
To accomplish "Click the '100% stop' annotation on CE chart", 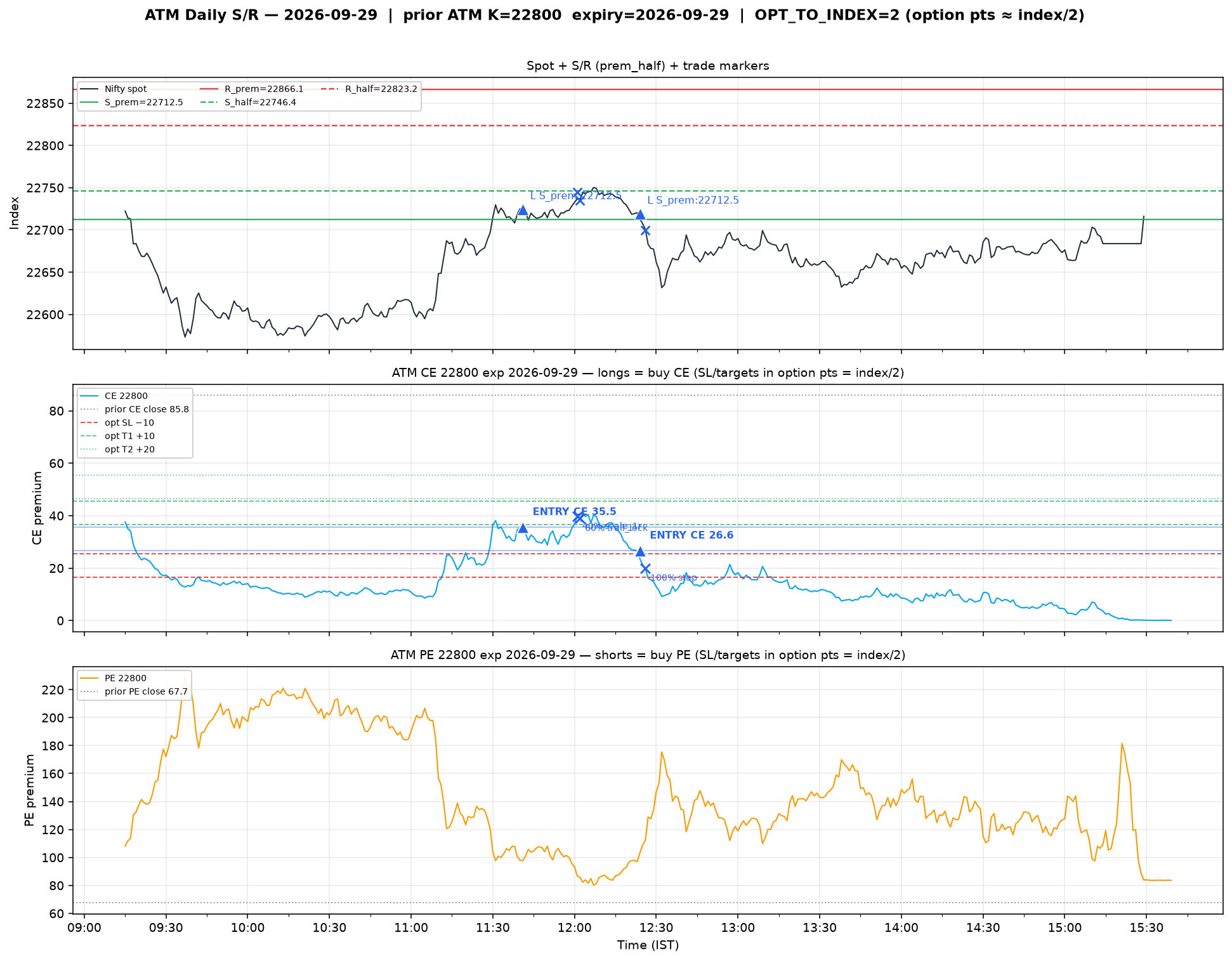I will [674, 578].
